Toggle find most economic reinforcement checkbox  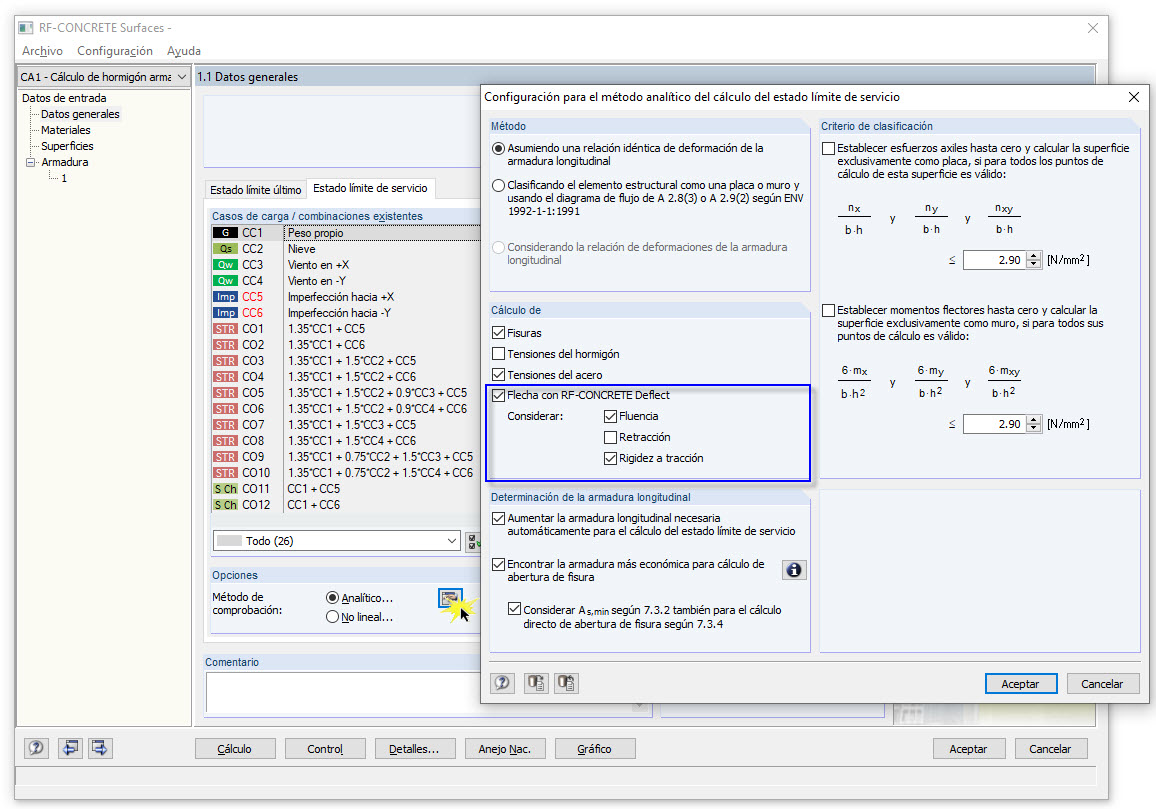click(x=498, y=564)
